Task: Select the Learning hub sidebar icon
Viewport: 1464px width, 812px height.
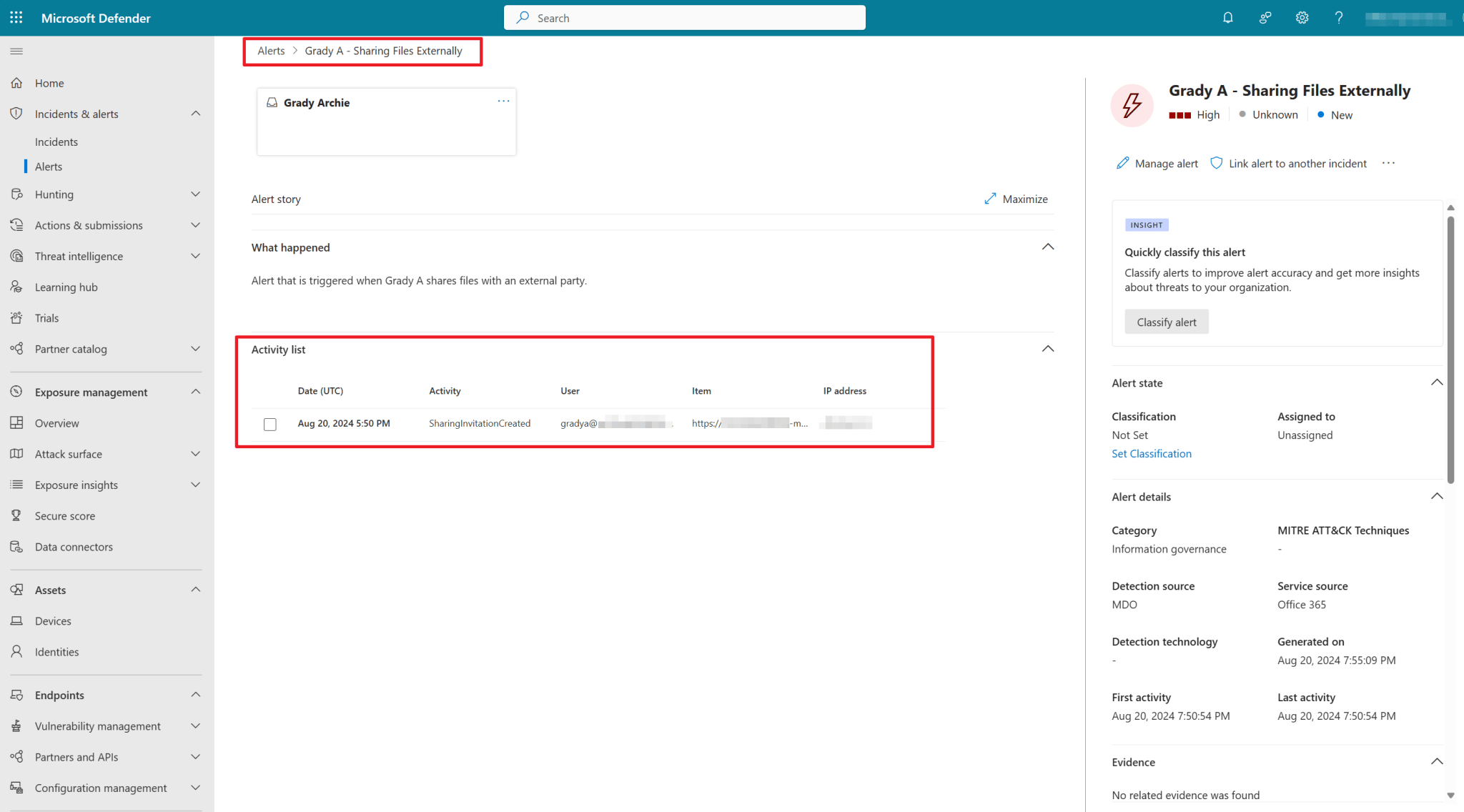Action: click(x=16, y=287)
